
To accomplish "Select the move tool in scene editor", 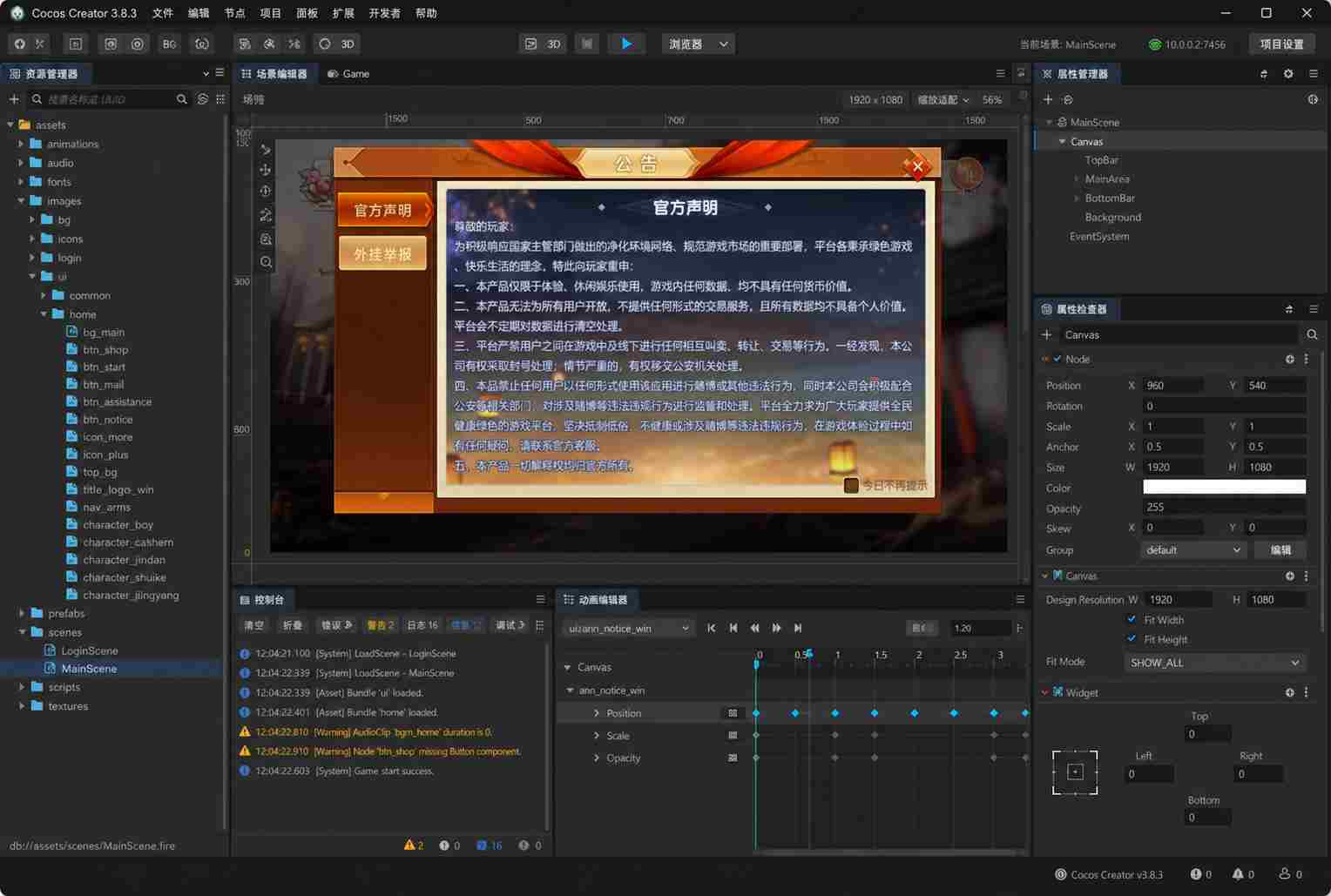I will (x=265, y=170).
